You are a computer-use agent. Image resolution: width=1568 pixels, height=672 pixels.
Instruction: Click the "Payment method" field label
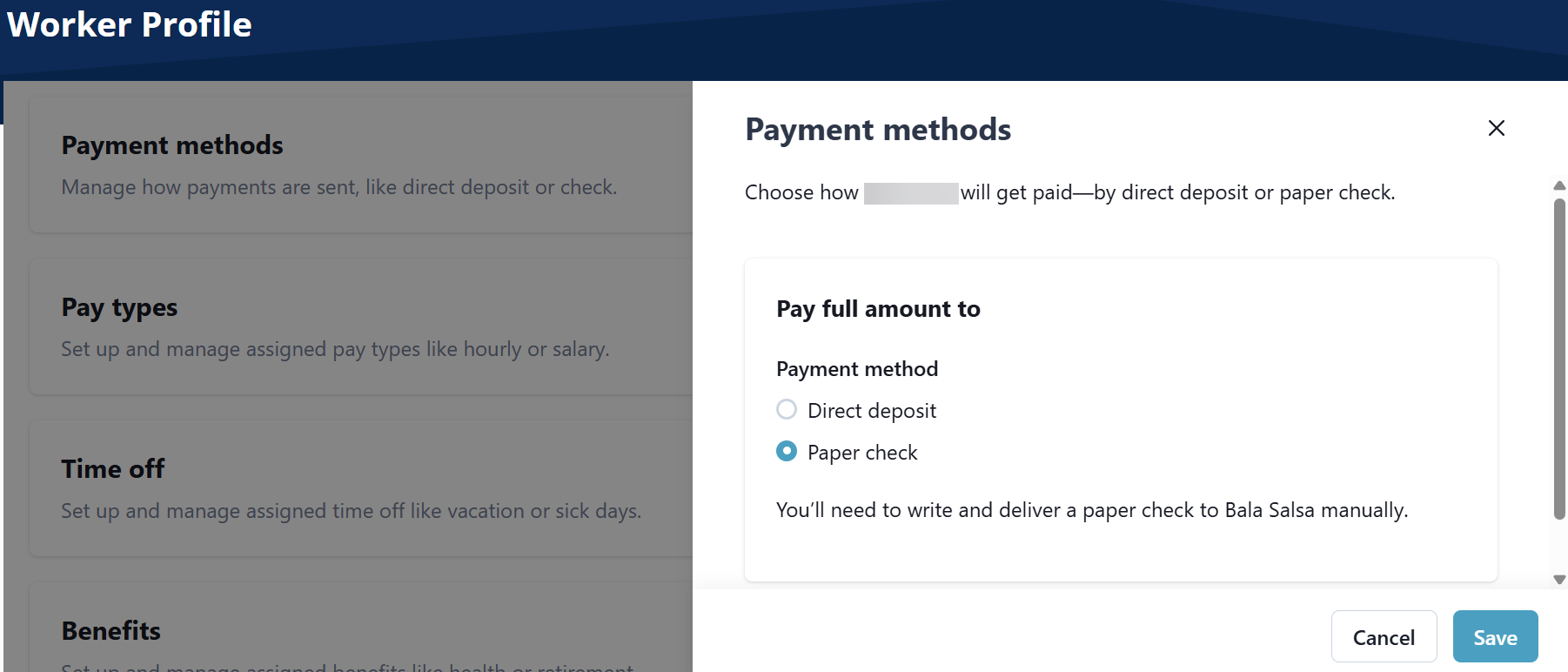coord(857,369)
